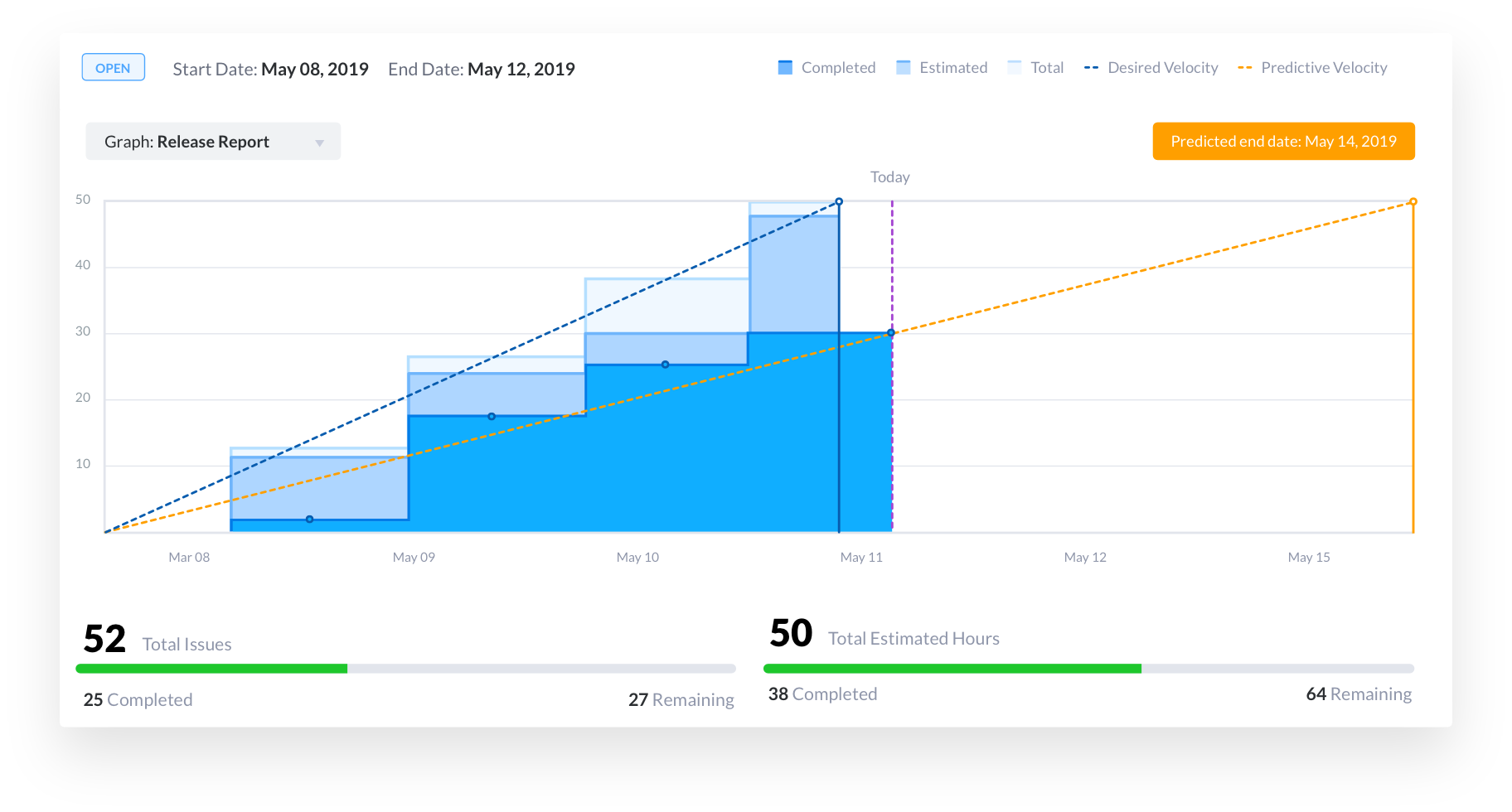Click the Total Estimated Hours progress bar
Image resolution: width=1512 pixels, height=812 pixels.
[x=1088, y=669]
